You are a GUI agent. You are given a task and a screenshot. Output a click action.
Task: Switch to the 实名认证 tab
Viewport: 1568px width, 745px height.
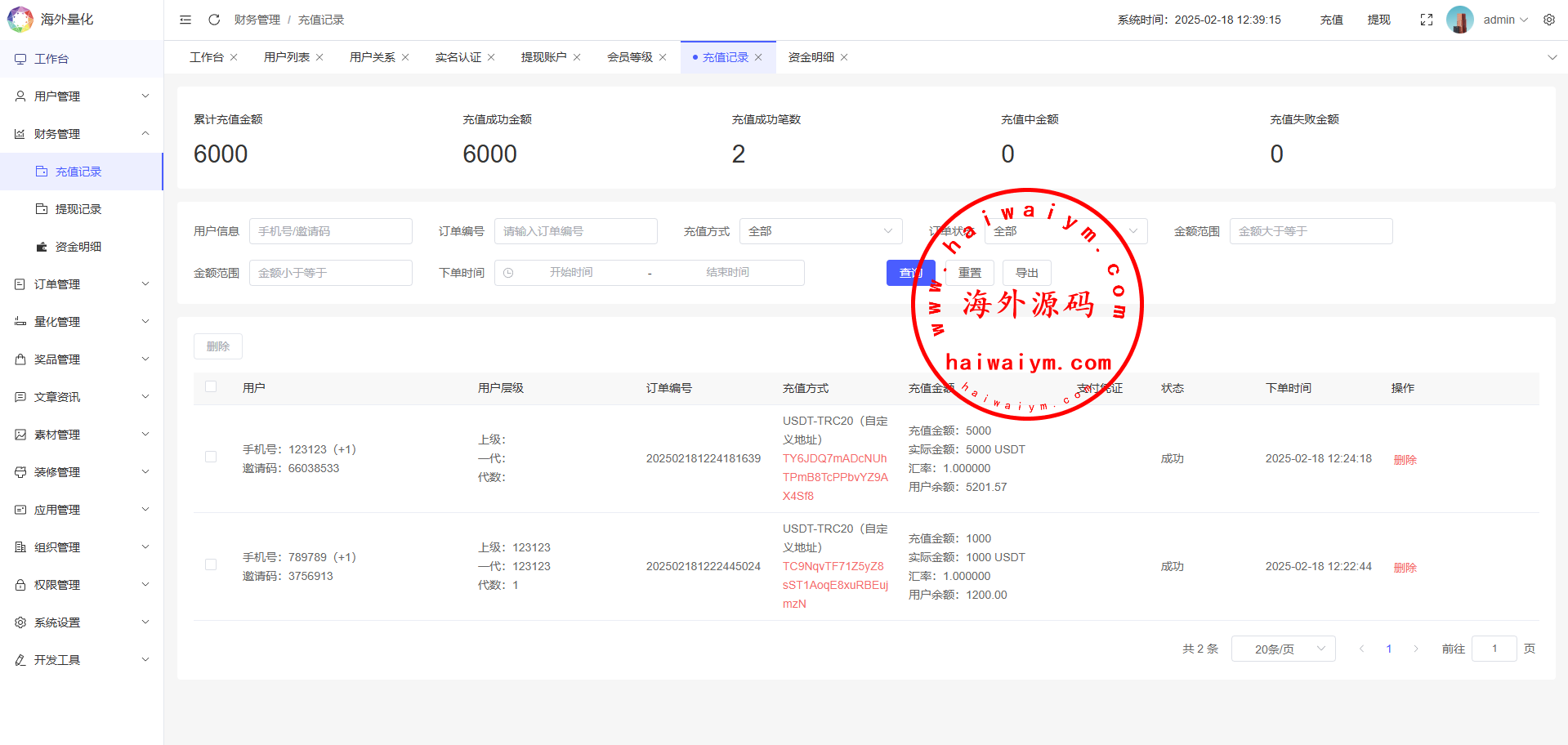(458, 57)
